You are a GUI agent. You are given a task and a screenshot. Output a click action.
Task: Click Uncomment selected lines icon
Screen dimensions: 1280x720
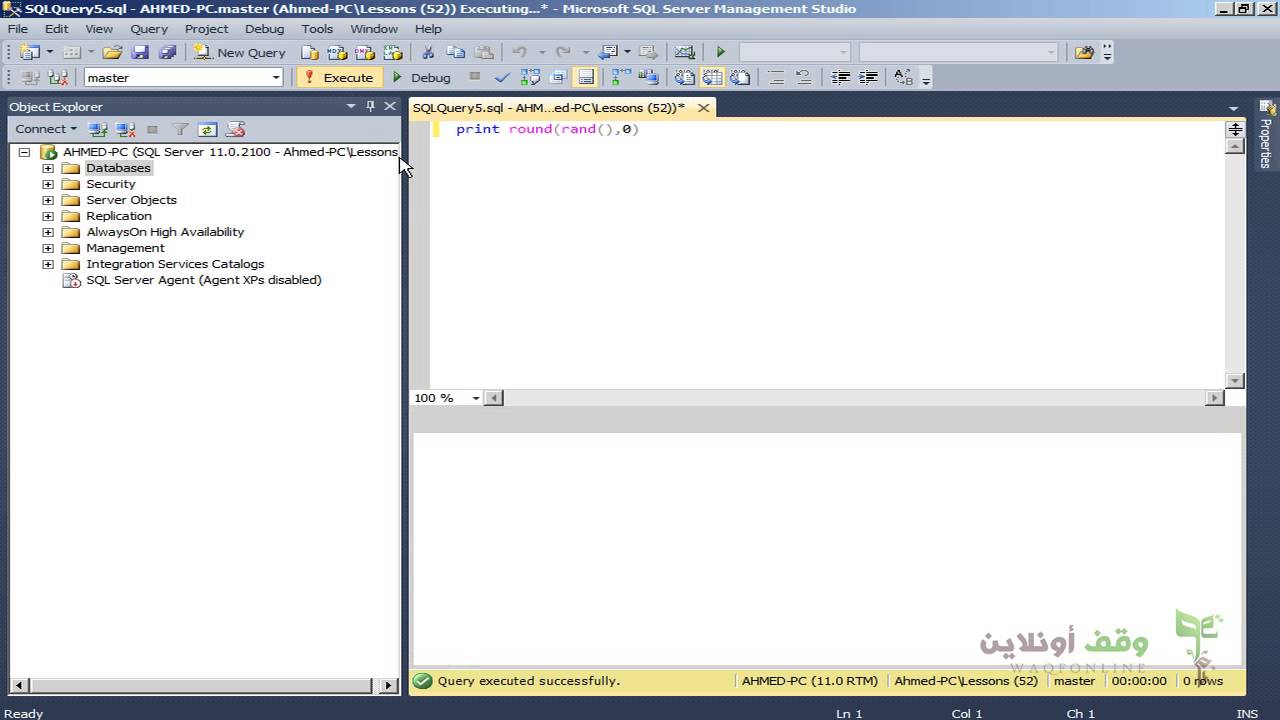coord(803,77)
